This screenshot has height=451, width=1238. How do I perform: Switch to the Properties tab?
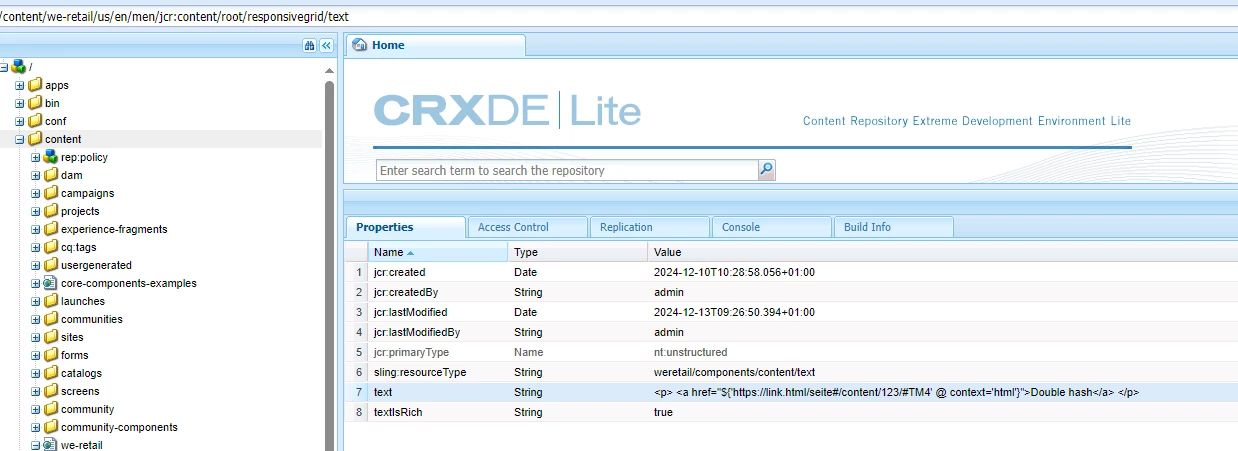coord(405,227)
